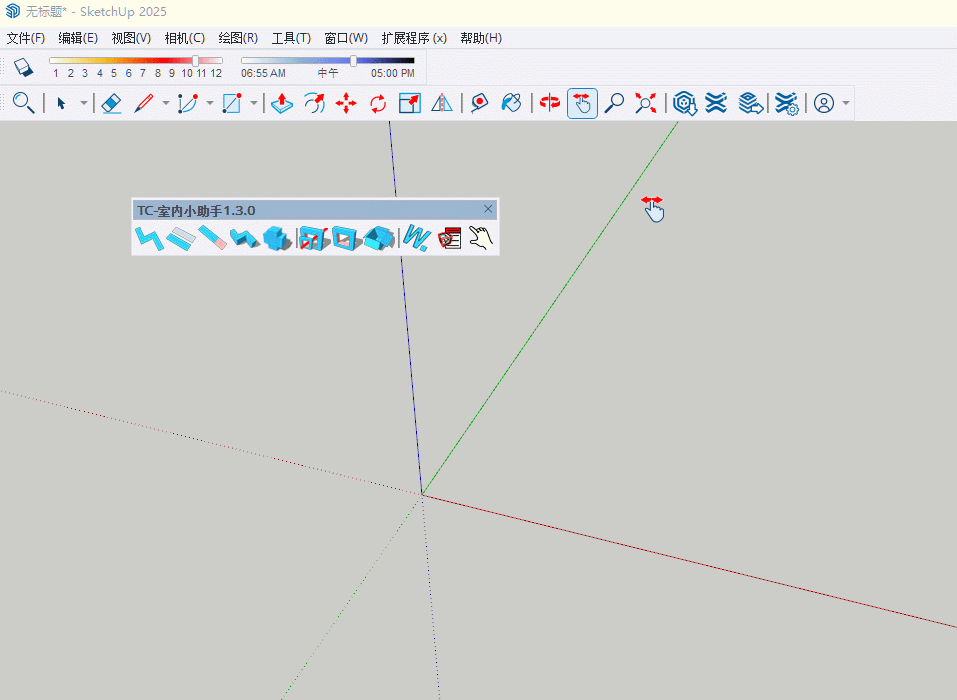Click the TC-室内小助手1.3.0 toolbar title bar
Screen dimensions: 957x700
coord(314,211)
